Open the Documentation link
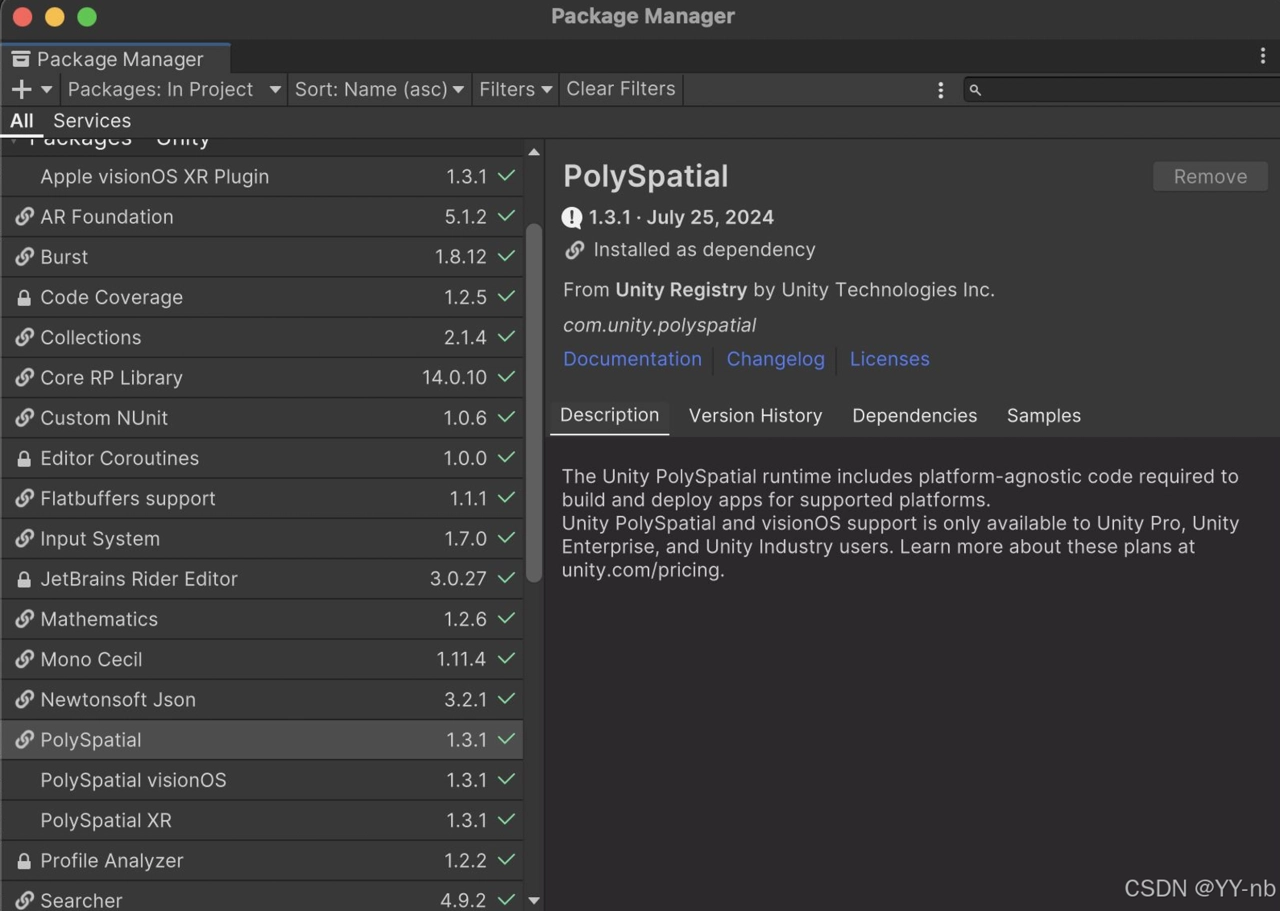 [x=632, y=359]
